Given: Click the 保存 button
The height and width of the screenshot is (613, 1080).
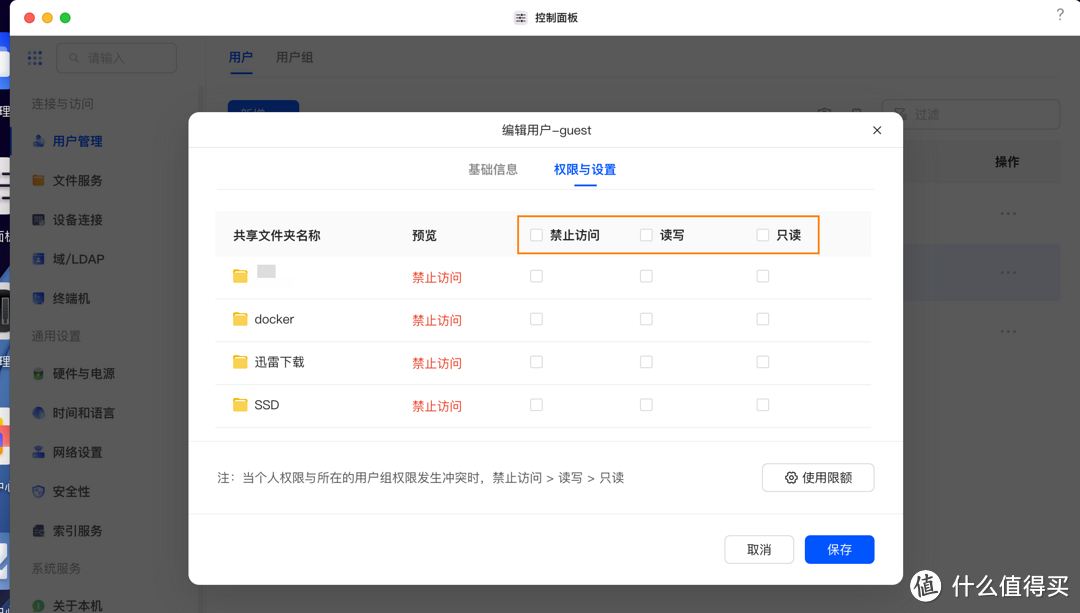Looking at the screenshot, I should (839, 550).
